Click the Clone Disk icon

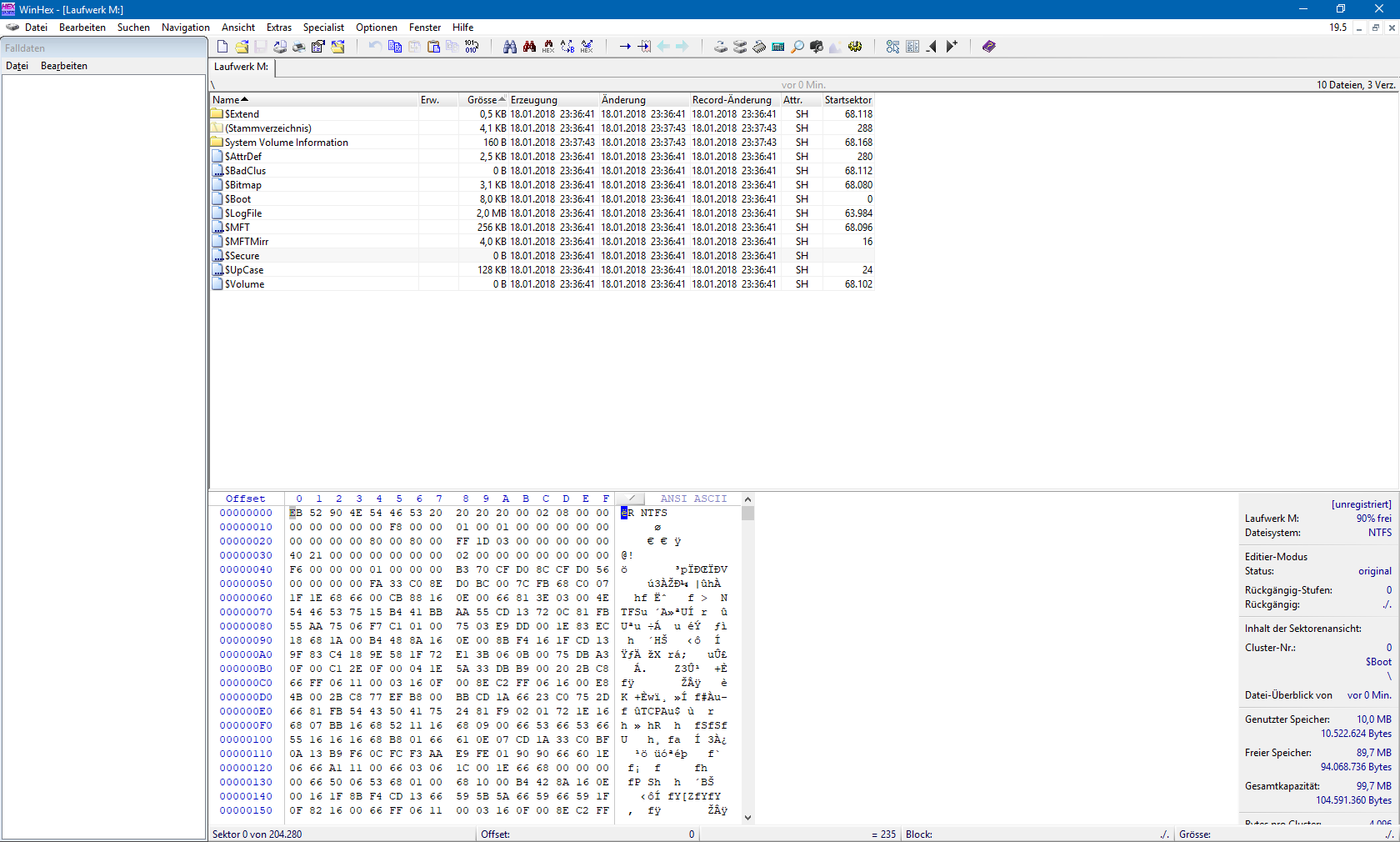tap(740, 47)
